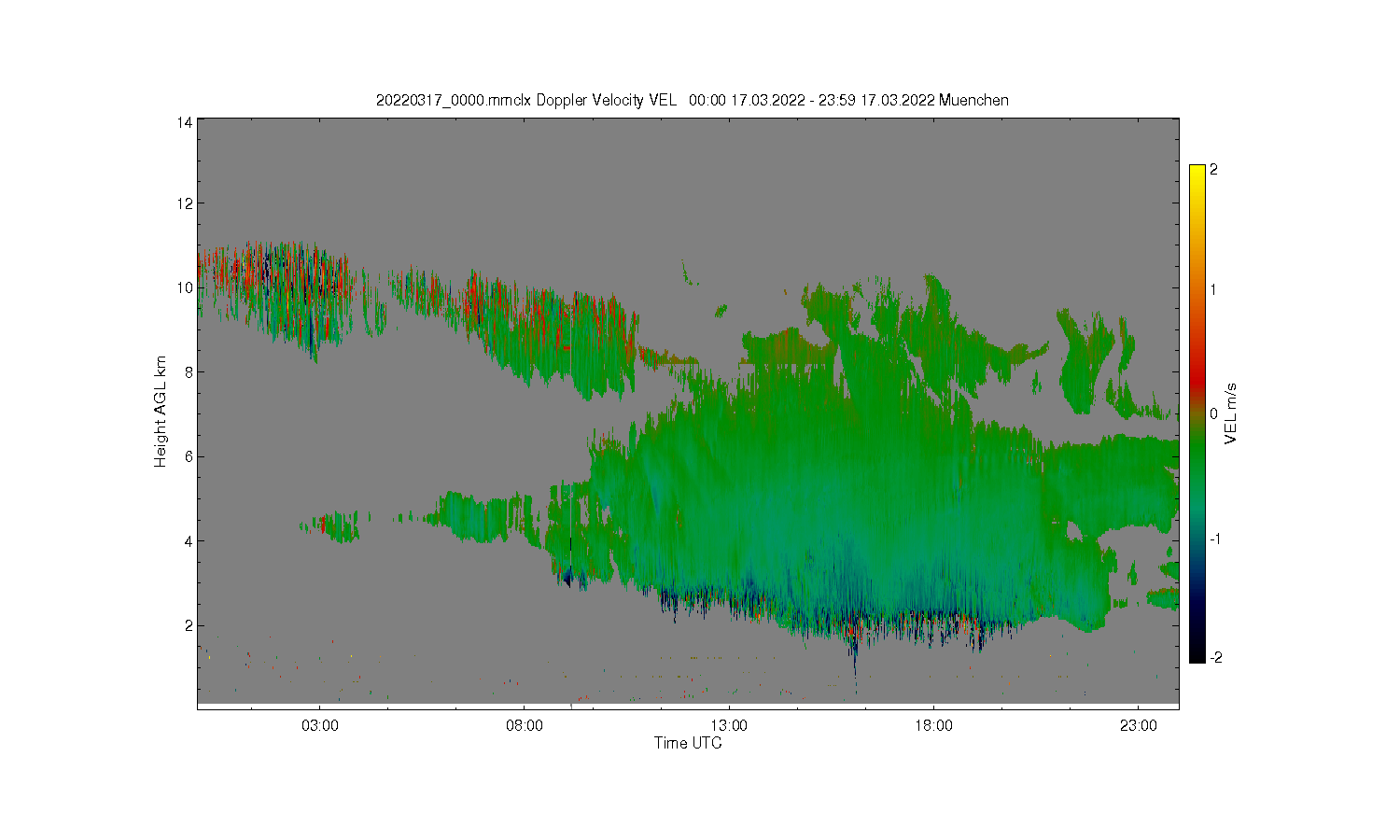Click the colorbar tick label 0
This screenshot has width=1400, height=840.
(x=1213, y=413)
